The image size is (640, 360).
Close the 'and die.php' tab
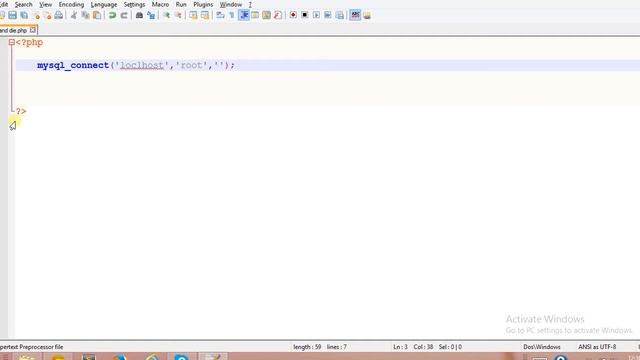(33, 30)
